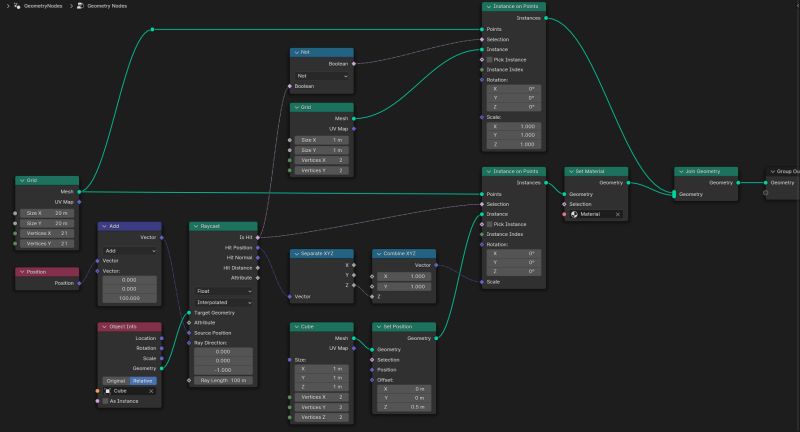
Task: Collapse the Separate XYZ node
Action: [296, 253]
